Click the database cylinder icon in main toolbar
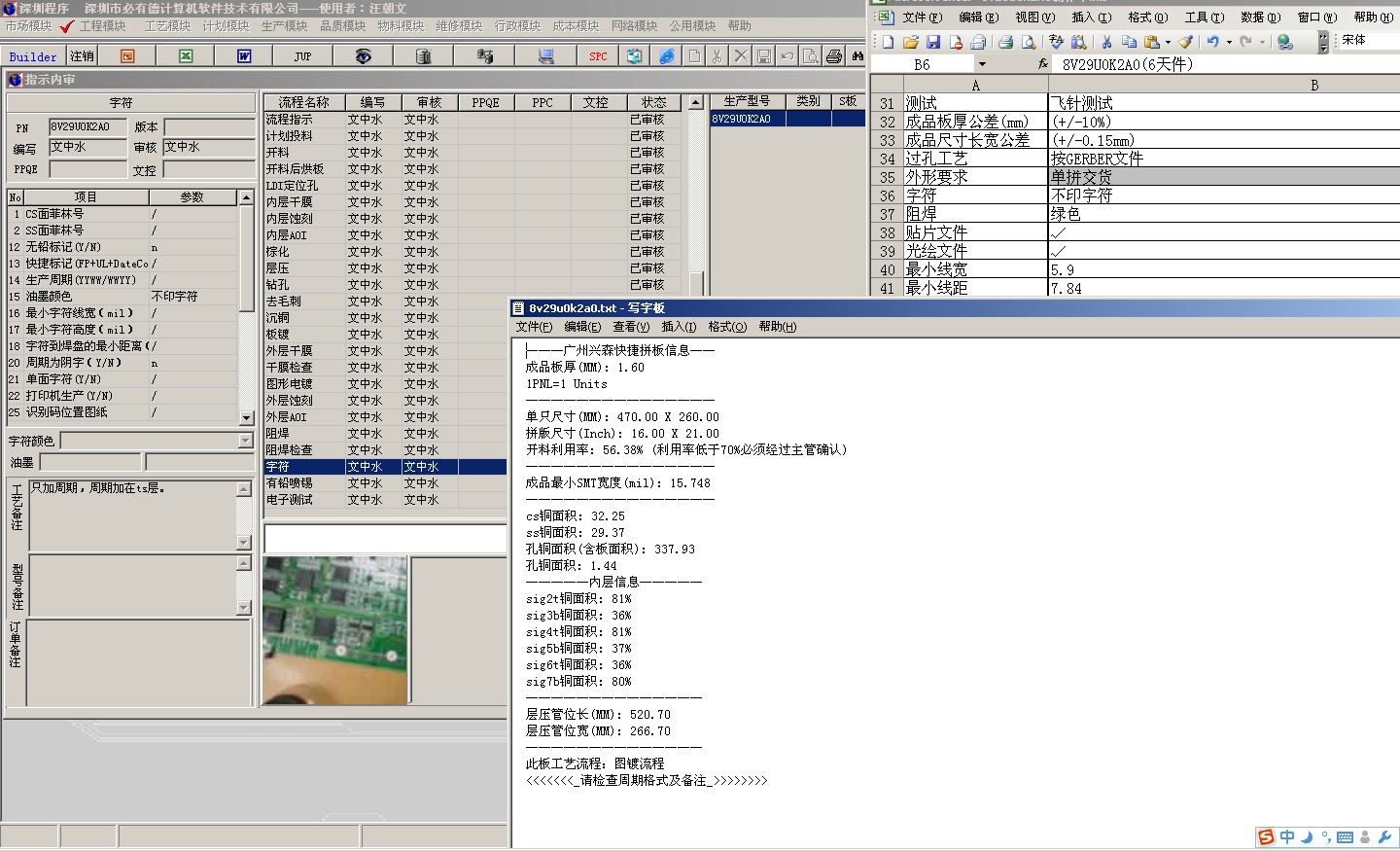1400x852 pixels. (423, 56)
